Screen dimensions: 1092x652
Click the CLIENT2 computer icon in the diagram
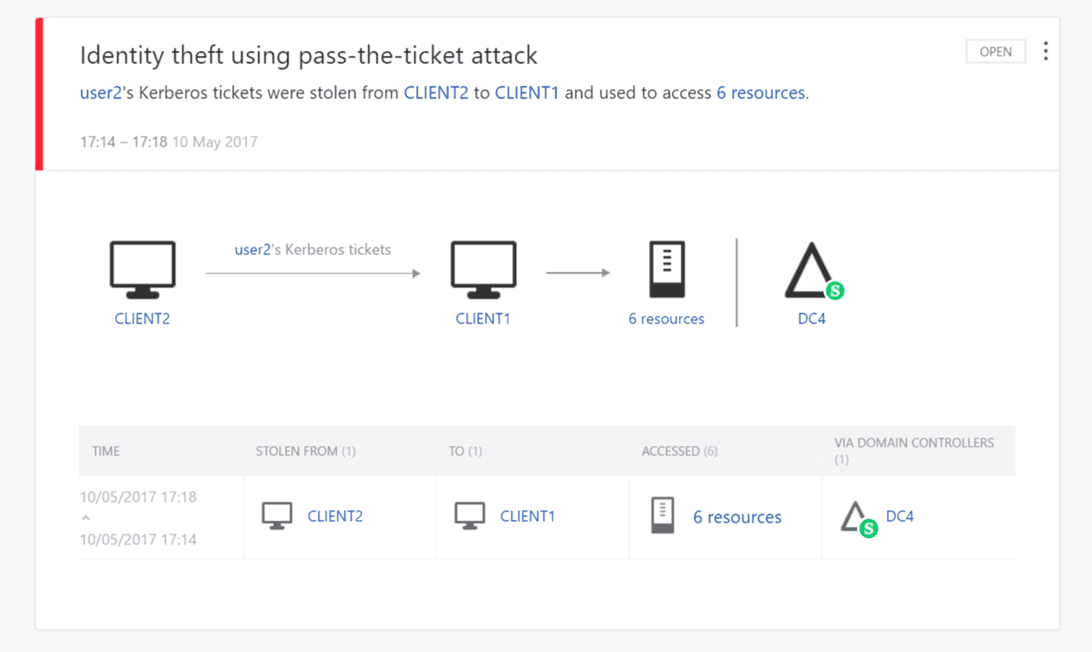[x=141, y=268]
